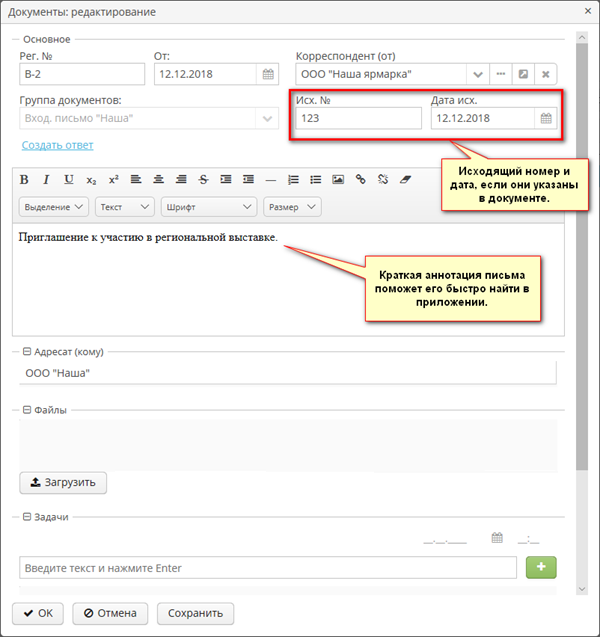Apply italic formatting
Screen dimensions: 600x637
pos(45,180)
